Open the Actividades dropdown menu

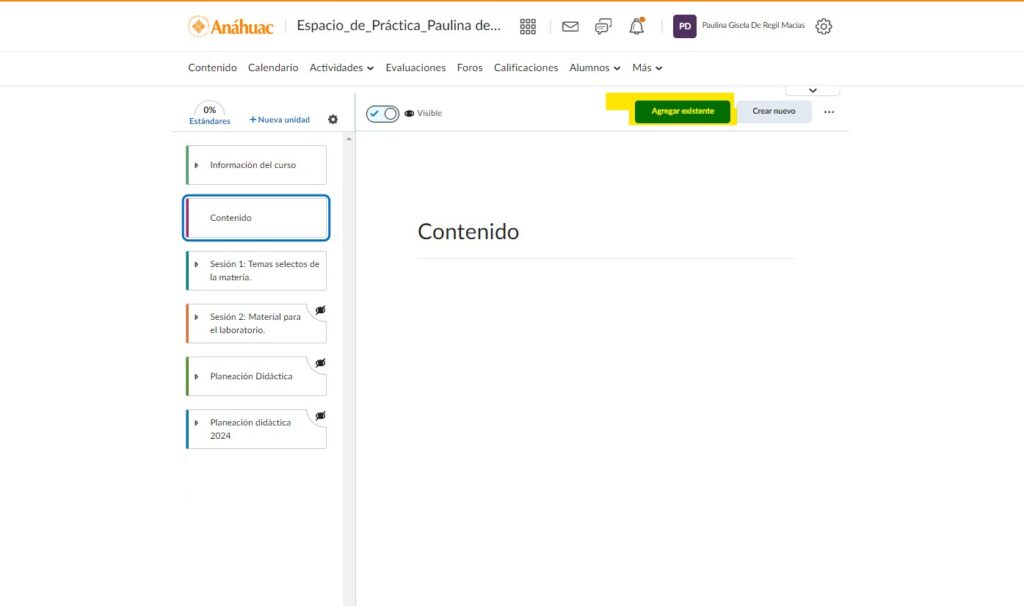click(341, 68)
